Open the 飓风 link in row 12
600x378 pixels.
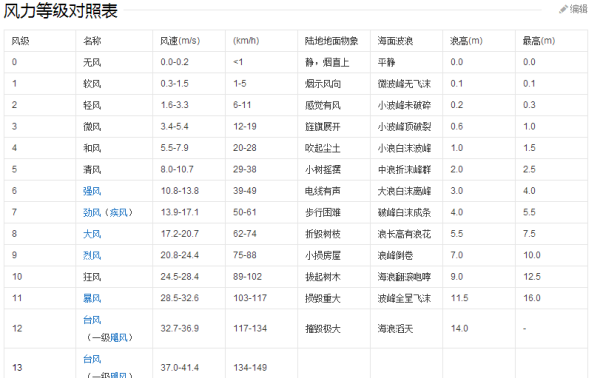119,337
